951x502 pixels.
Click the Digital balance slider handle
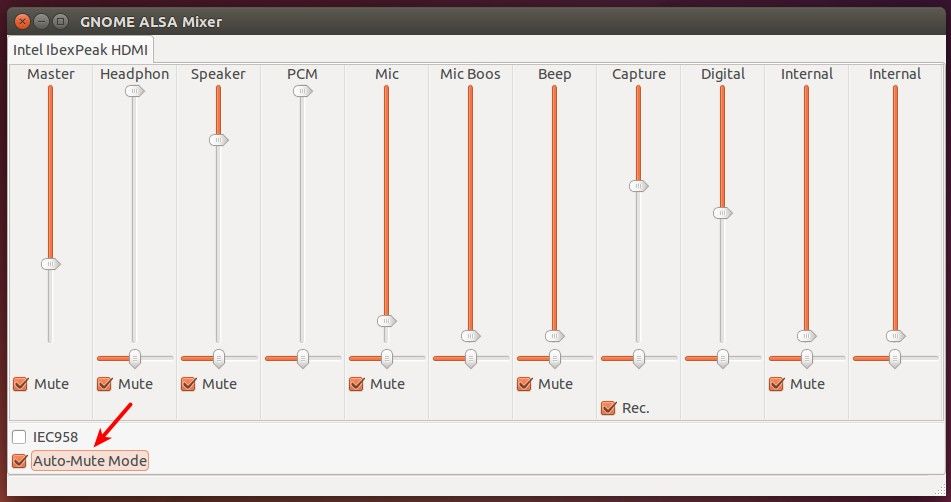coord(722,359)
